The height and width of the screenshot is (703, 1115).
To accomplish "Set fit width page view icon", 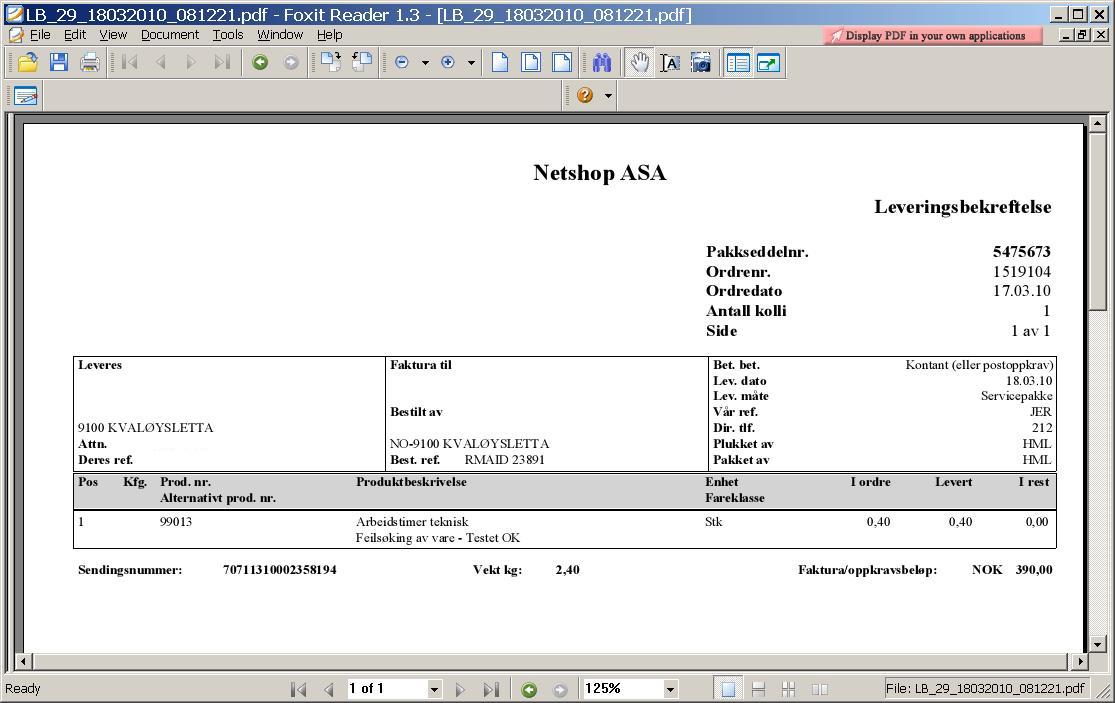I will pos(562,63).
